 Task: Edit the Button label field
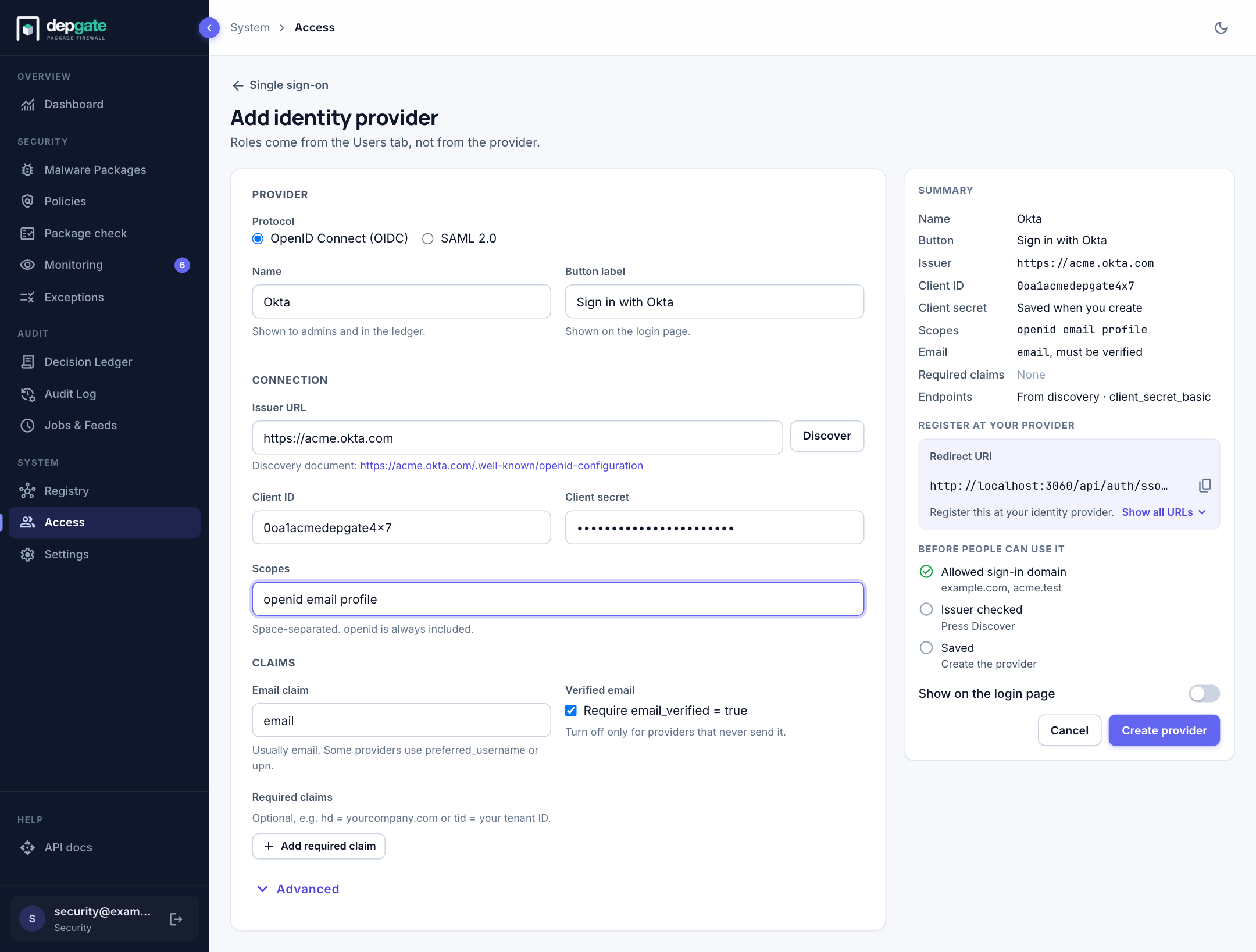point(715,302)
